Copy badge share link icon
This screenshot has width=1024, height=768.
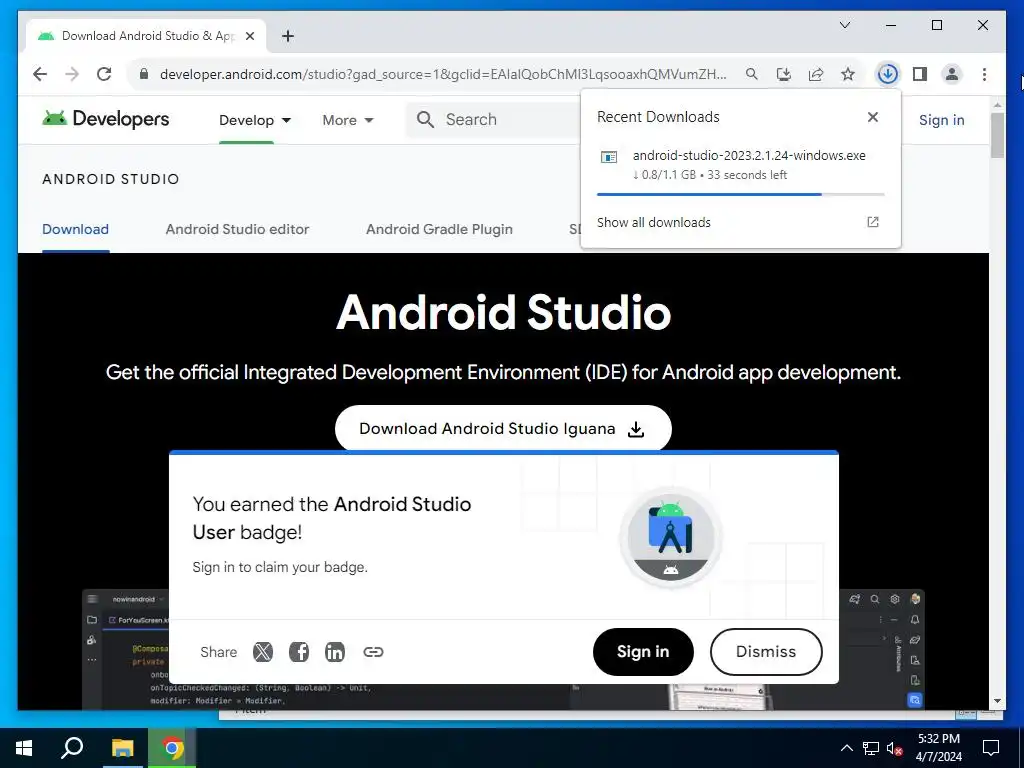(x=373, y=652)
